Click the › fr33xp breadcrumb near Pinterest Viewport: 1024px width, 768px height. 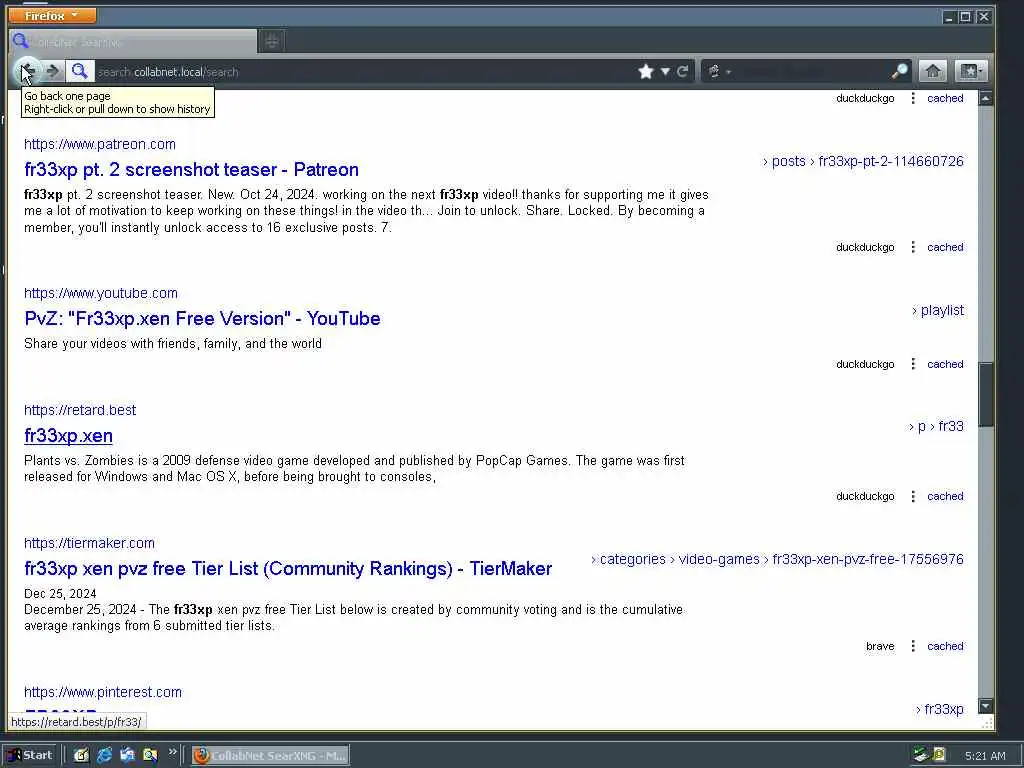[939, 709]
